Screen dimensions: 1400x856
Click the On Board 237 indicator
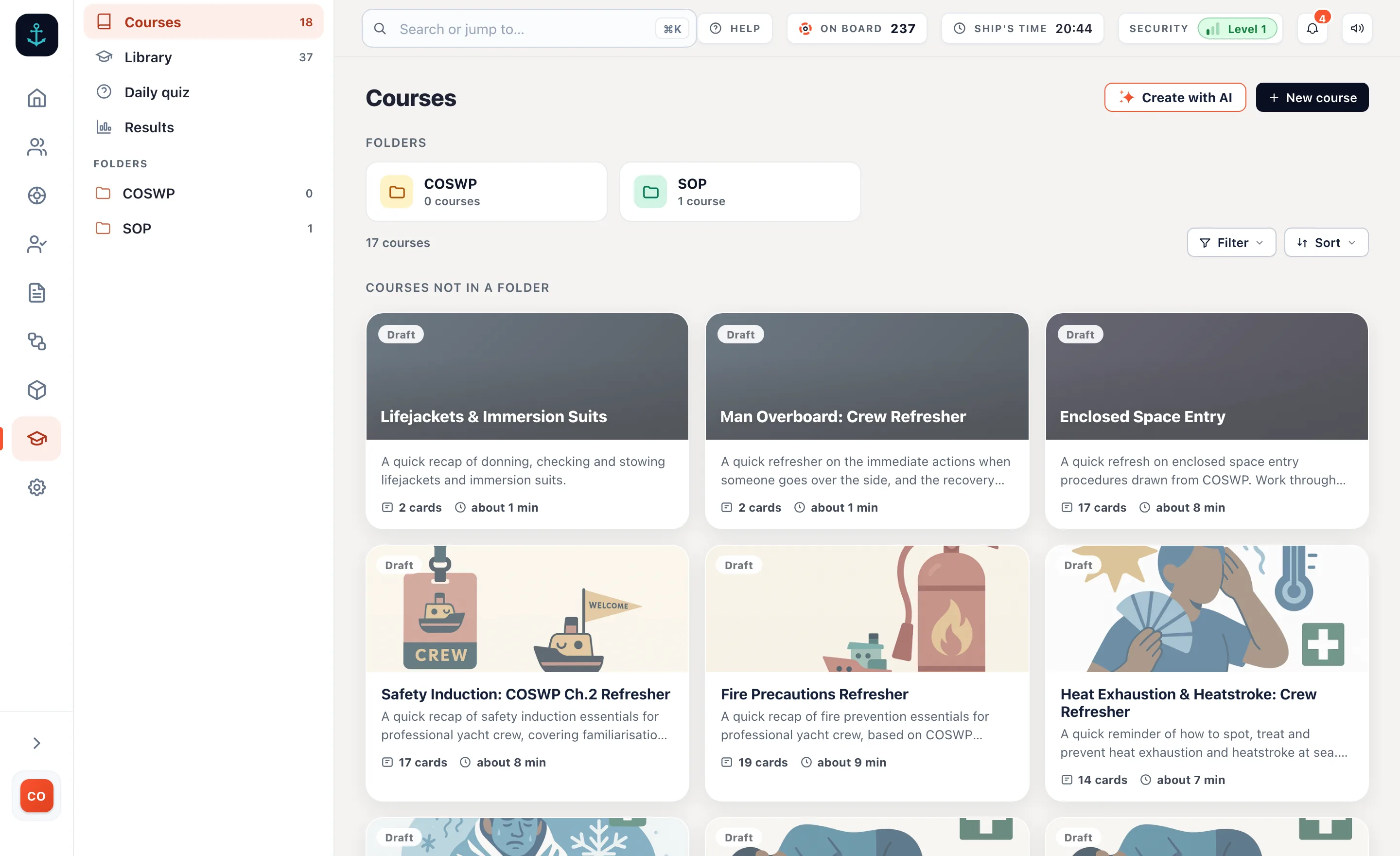tap(856, 28)
